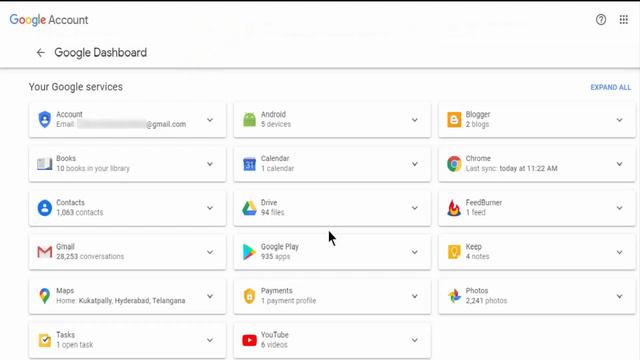This screenshot has height=360, width=640.
Task: Click the '1 calendar' text
Action: [278, 169]
